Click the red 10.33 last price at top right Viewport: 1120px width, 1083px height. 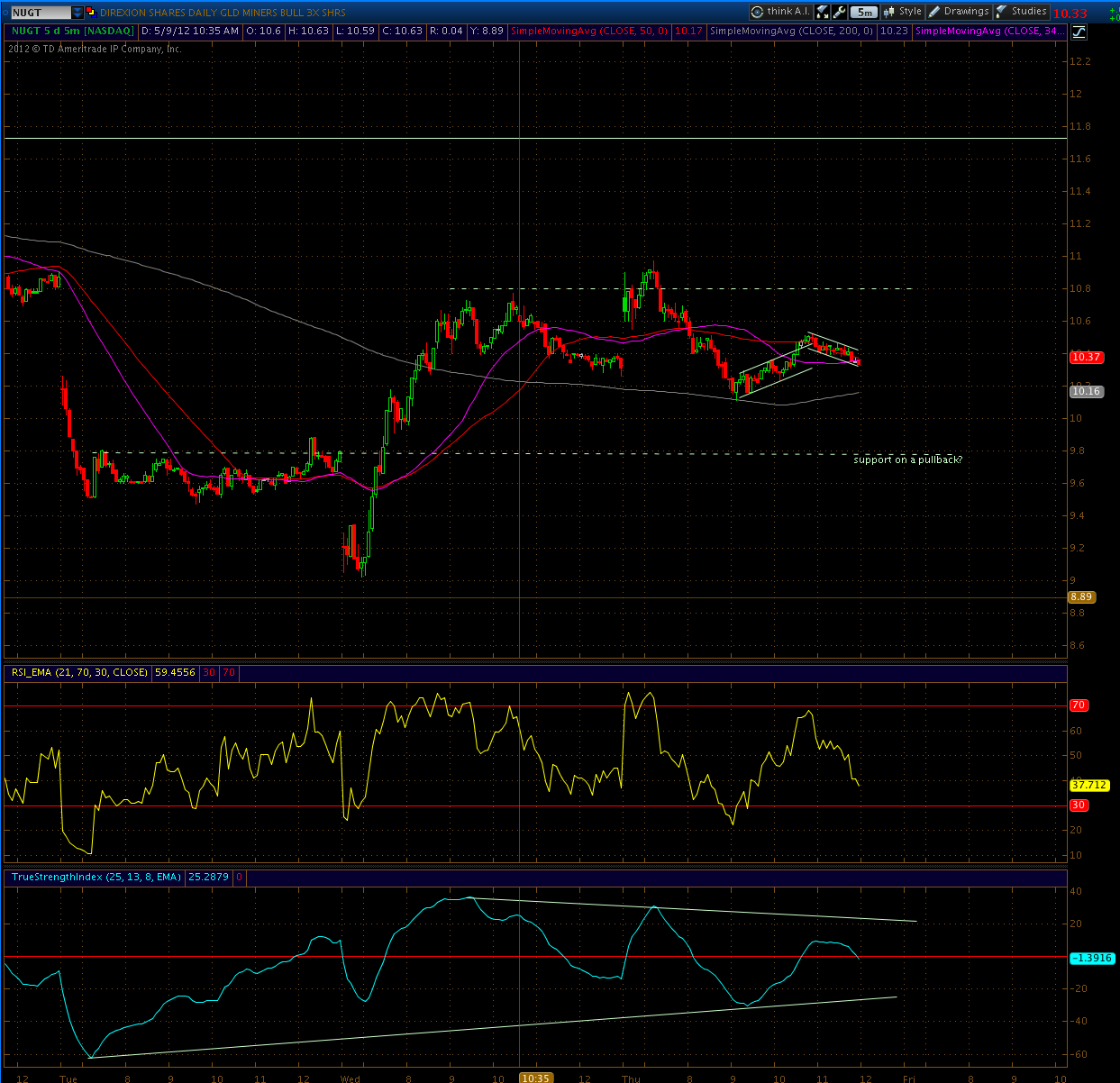(x=1070, y=14)
